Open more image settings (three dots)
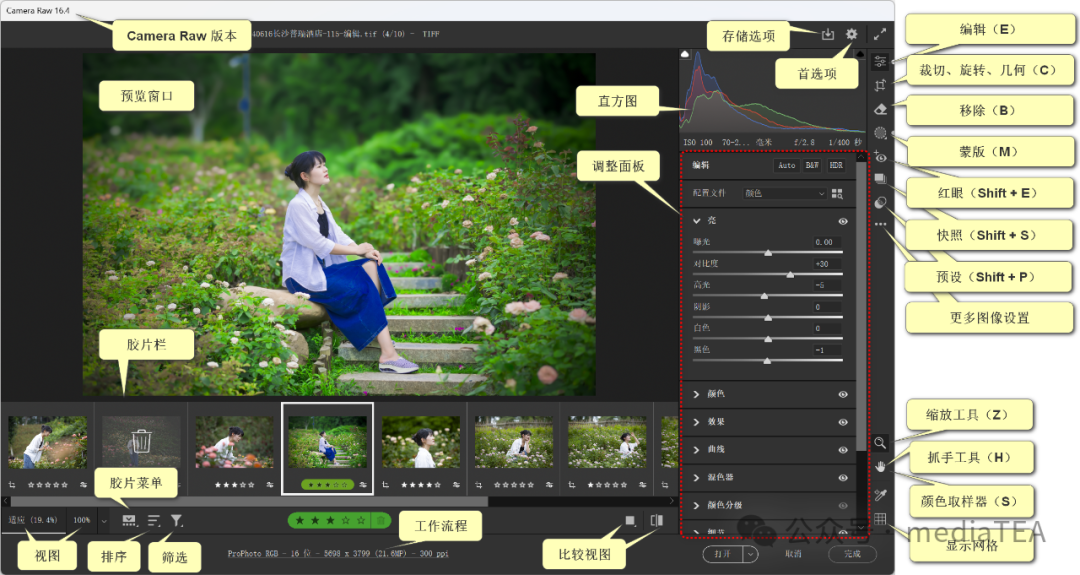Screen dimensions: 1080x575 point(880,224)
